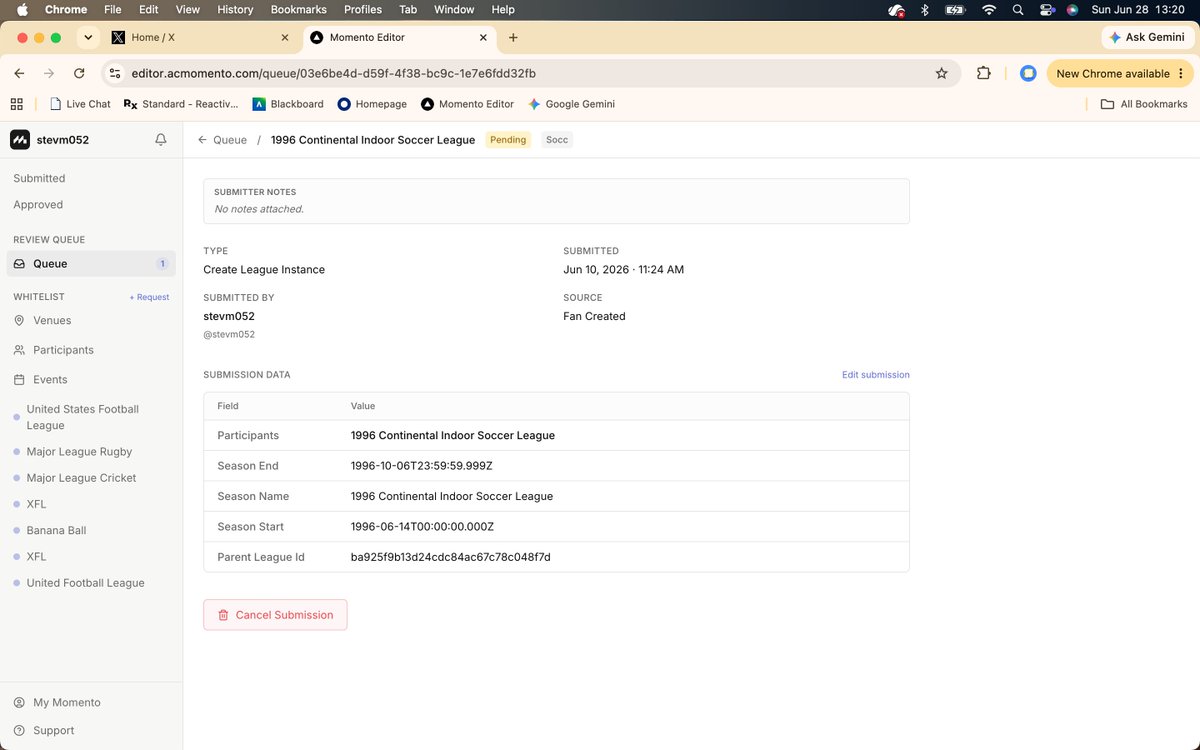Click Parent League Id value ba925f9b13d24cdc84ac67c78c048f7d

[451, 557]
